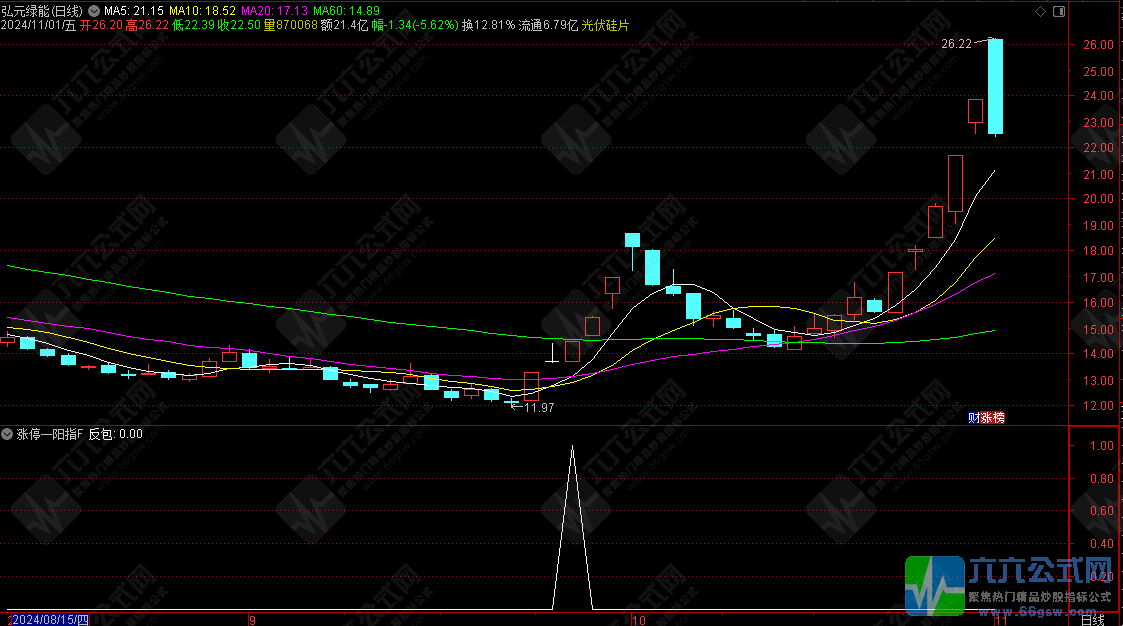The image size is (1123, 626).
Task: Select the 日线 period label at bottom-right
Action: 1094,620
